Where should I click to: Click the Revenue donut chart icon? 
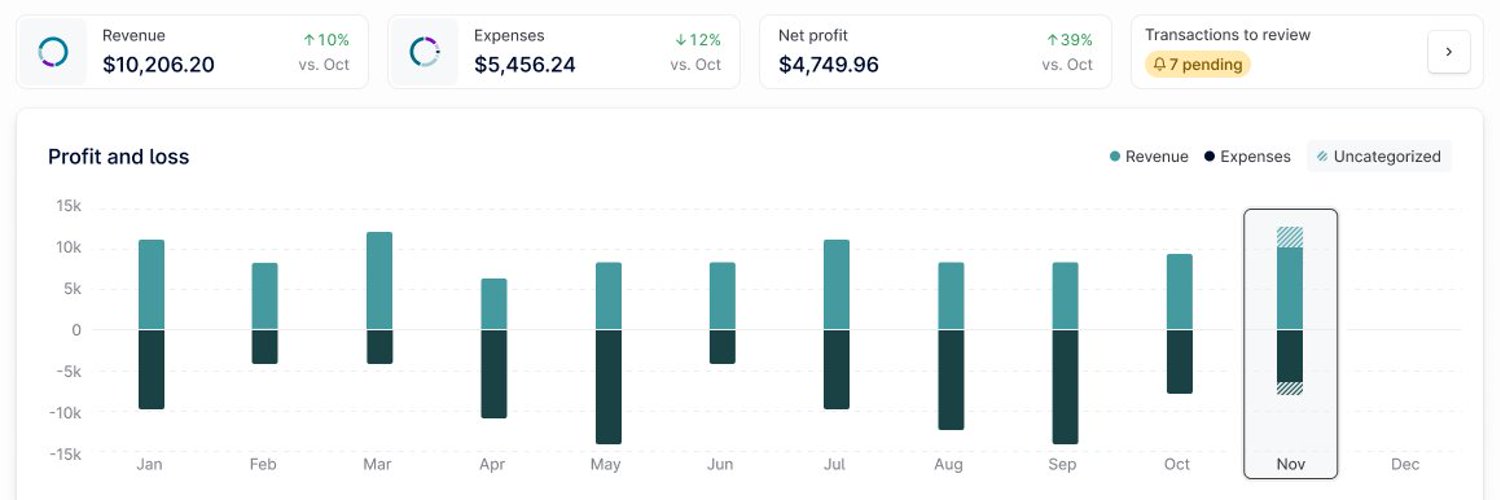click(52, 52)
